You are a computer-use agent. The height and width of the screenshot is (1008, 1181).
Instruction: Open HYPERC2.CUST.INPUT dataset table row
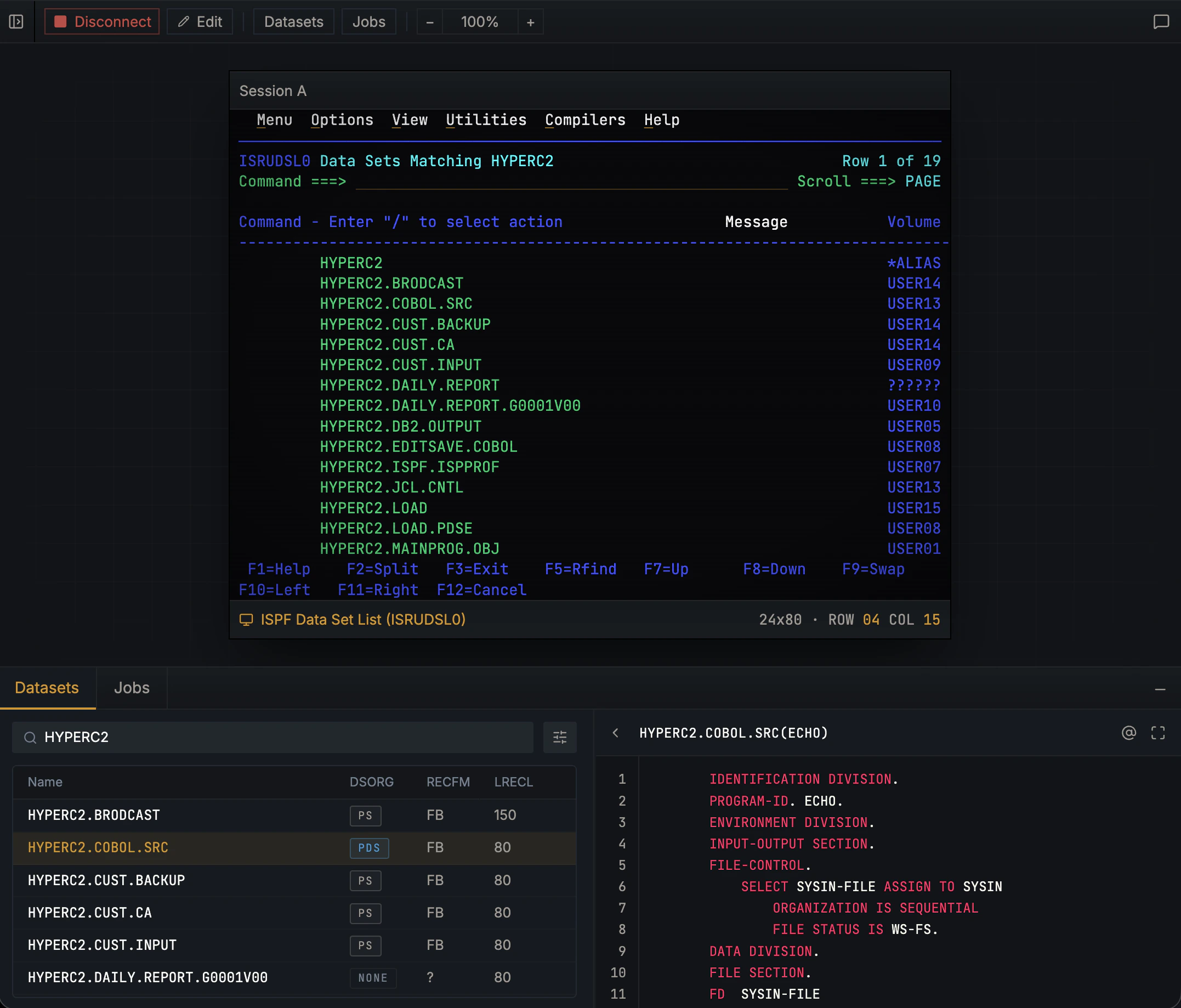294,945
